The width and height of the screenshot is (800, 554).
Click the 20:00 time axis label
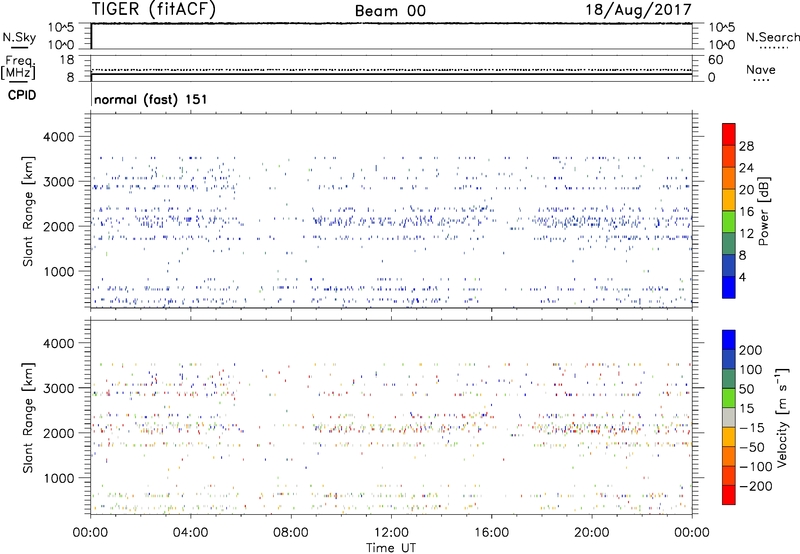[x=591, y=532]
